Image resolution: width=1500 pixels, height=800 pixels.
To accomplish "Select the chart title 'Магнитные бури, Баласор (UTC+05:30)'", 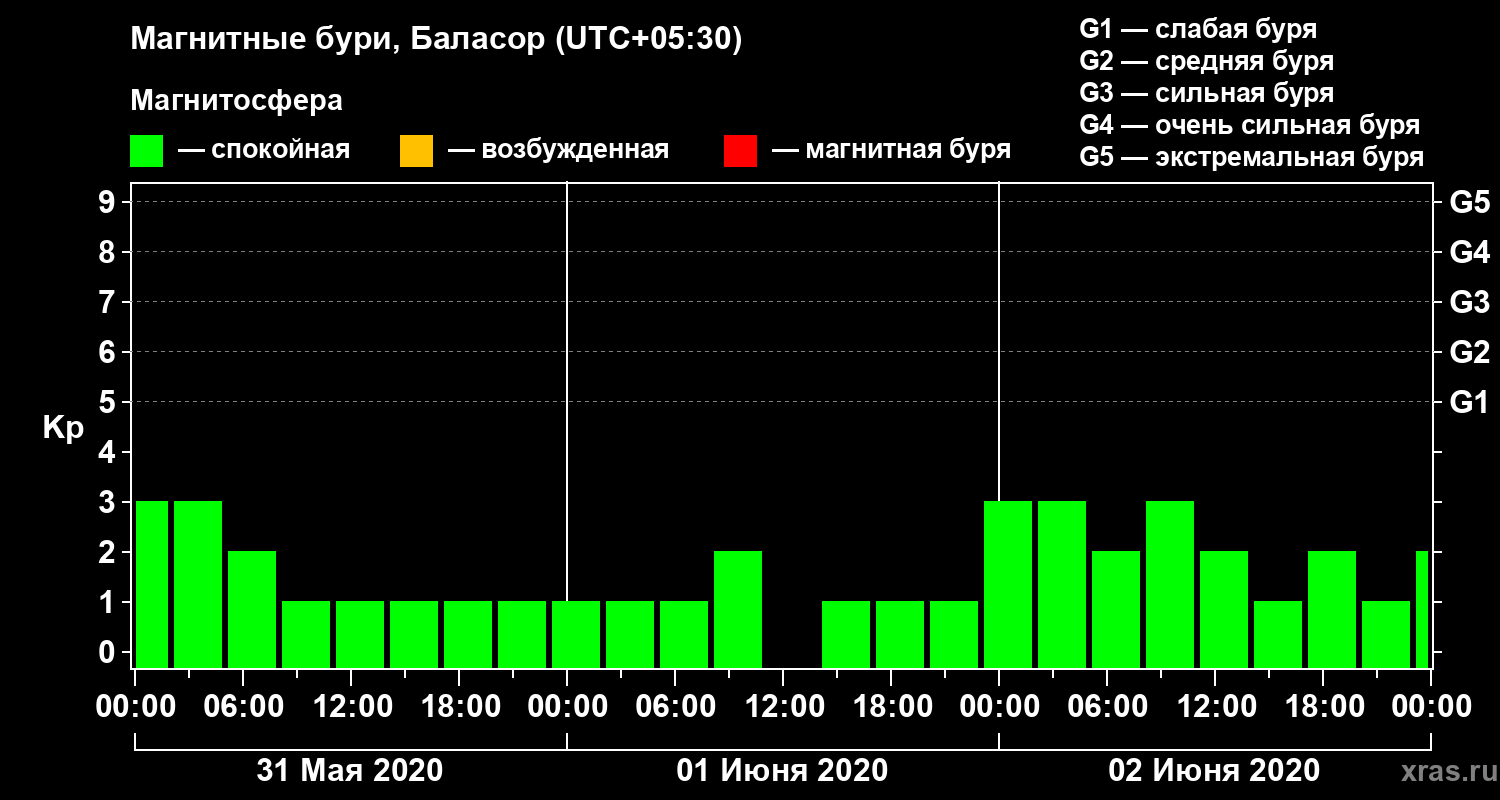I will tap(437, 40).
